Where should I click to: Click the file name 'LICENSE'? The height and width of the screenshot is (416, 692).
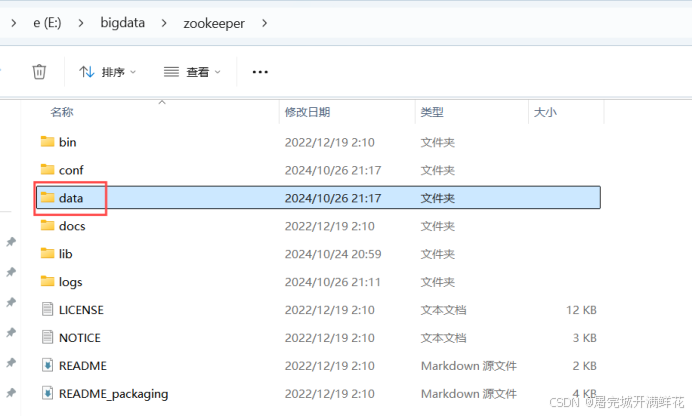tap(81, 310)
